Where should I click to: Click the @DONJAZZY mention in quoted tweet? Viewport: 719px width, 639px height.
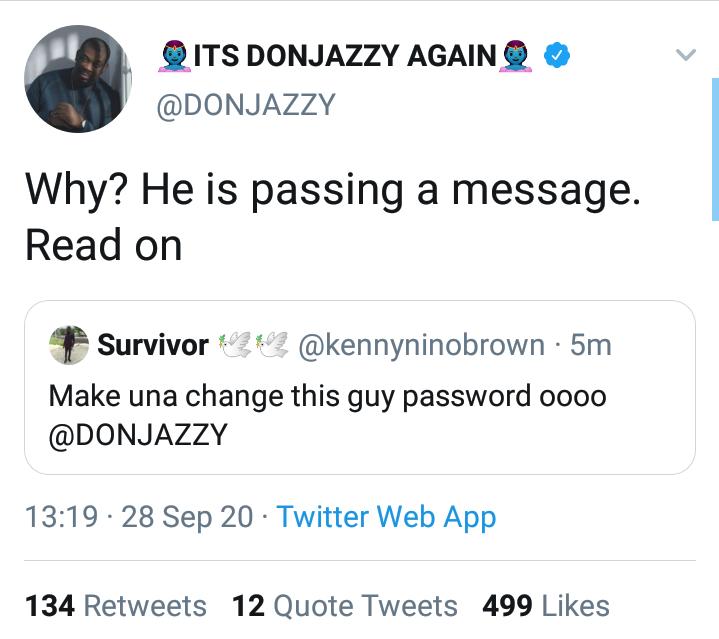click(138, 435)
